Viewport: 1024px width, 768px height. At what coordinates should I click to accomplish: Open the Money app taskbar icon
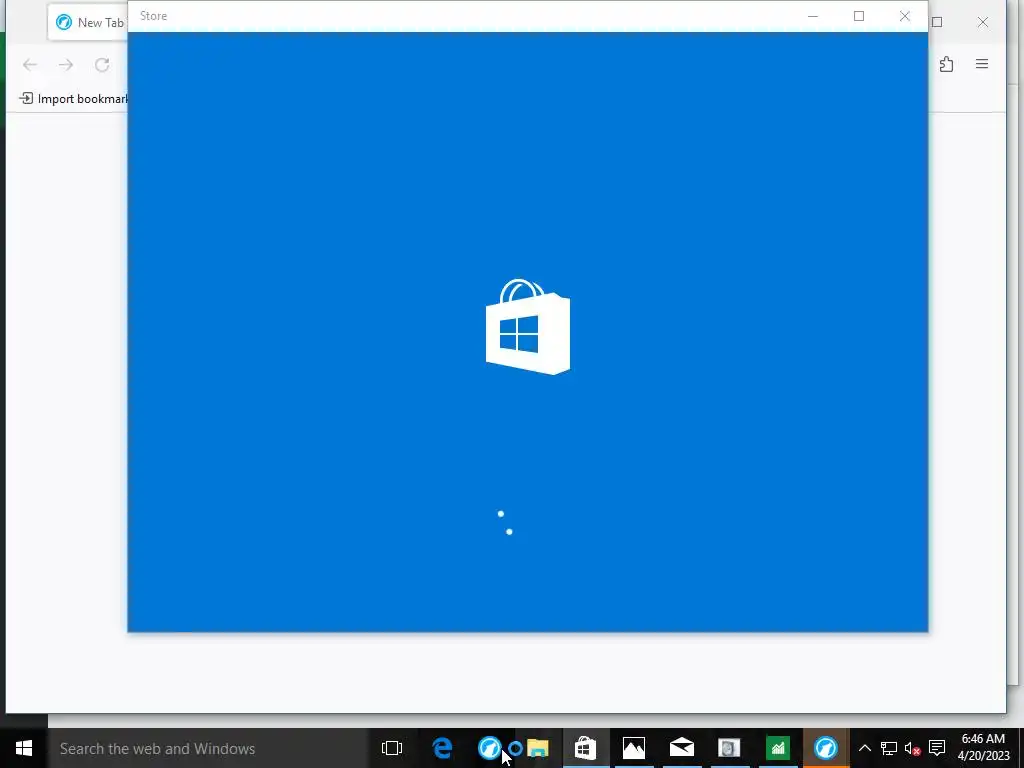click(x=778, y=748)
